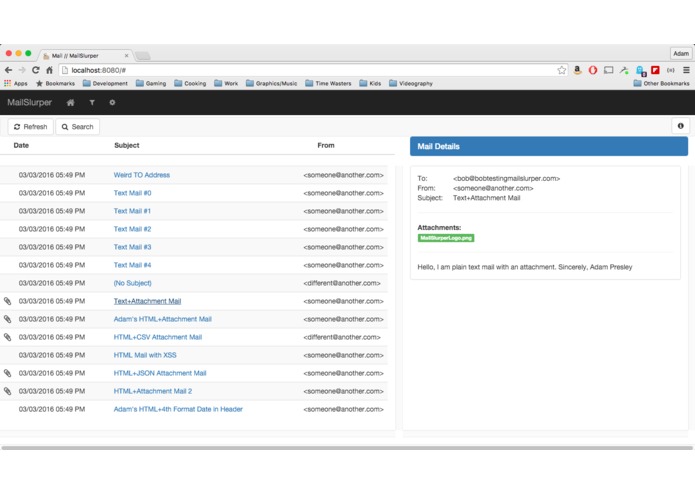Image resolution: width=695 pixels, height=494 pixels.
Task: Click the paperclip icon of Text+Attachment Mail
Action: [x=8, y=301]
